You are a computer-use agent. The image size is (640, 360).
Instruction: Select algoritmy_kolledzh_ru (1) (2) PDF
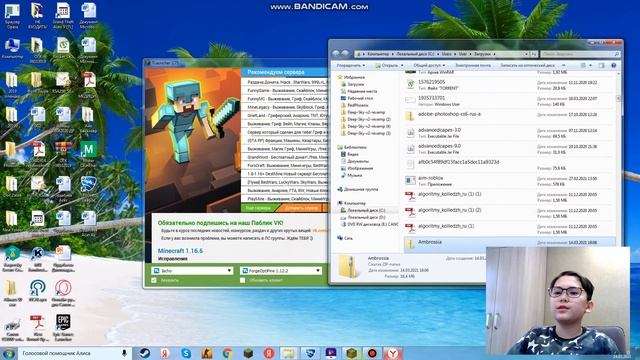click(x=510, y=213)
